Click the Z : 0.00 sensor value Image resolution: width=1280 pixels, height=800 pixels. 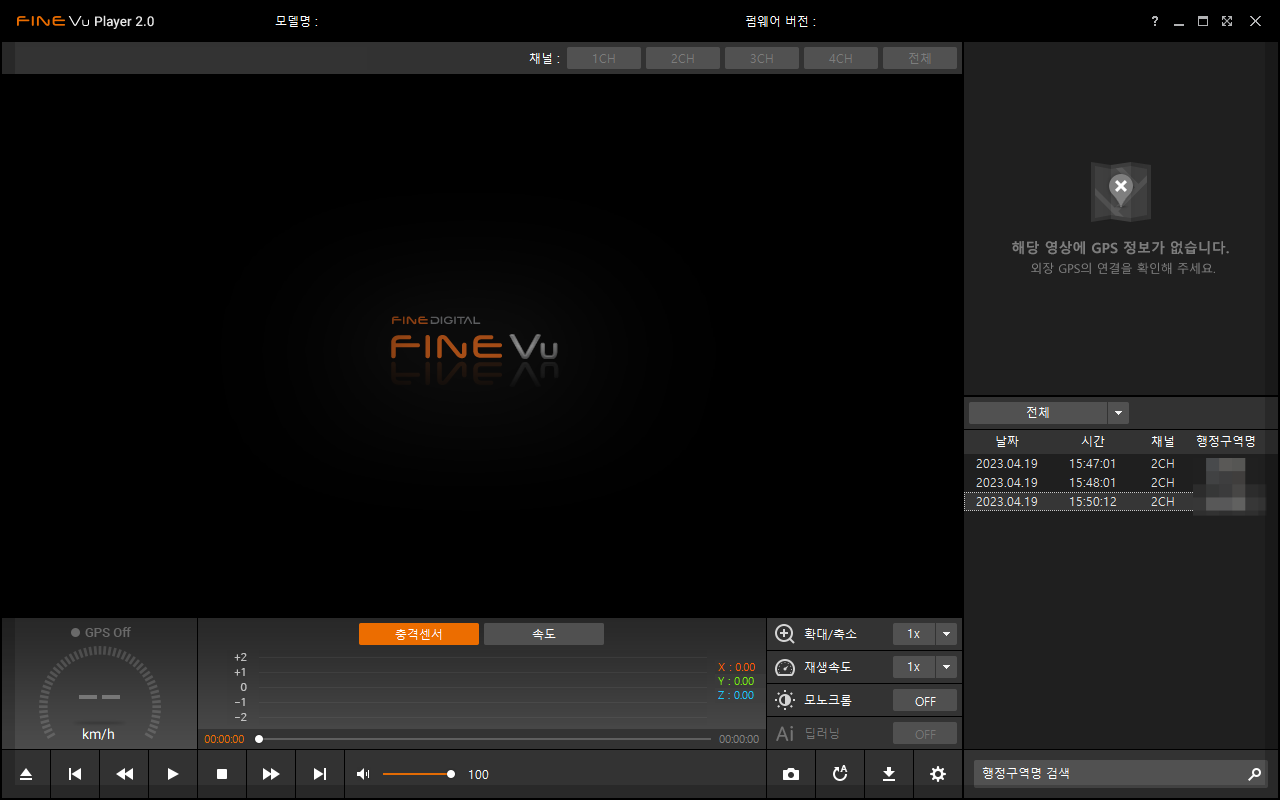(737, 695)
